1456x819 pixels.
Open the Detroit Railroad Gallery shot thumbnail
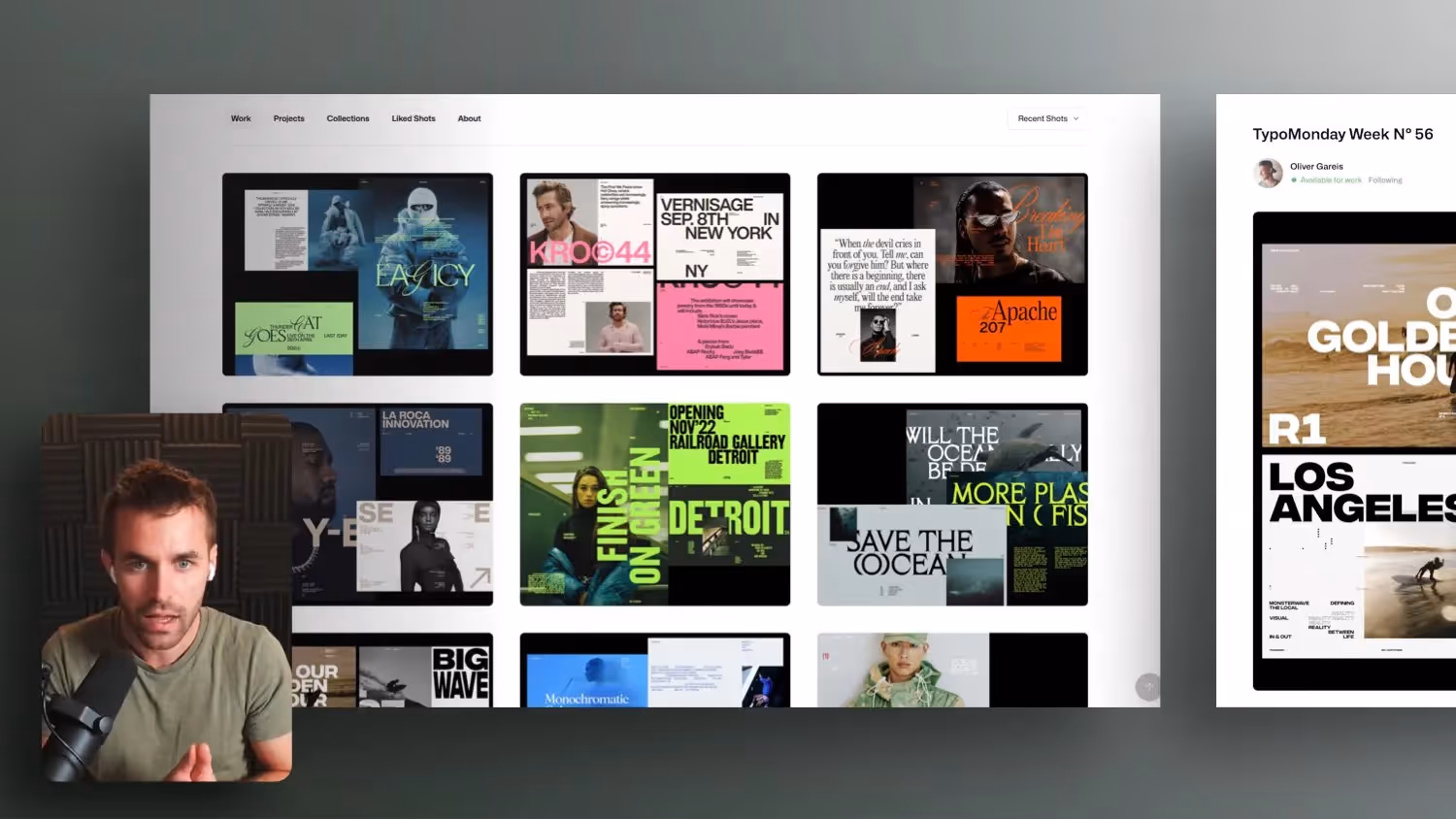coord(655,505)
